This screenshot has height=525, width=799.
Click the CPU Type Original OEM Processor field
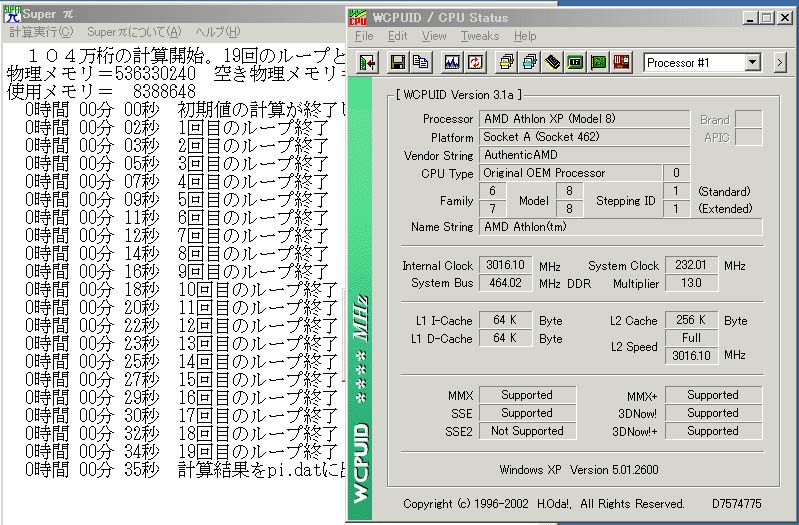point(571,173)
